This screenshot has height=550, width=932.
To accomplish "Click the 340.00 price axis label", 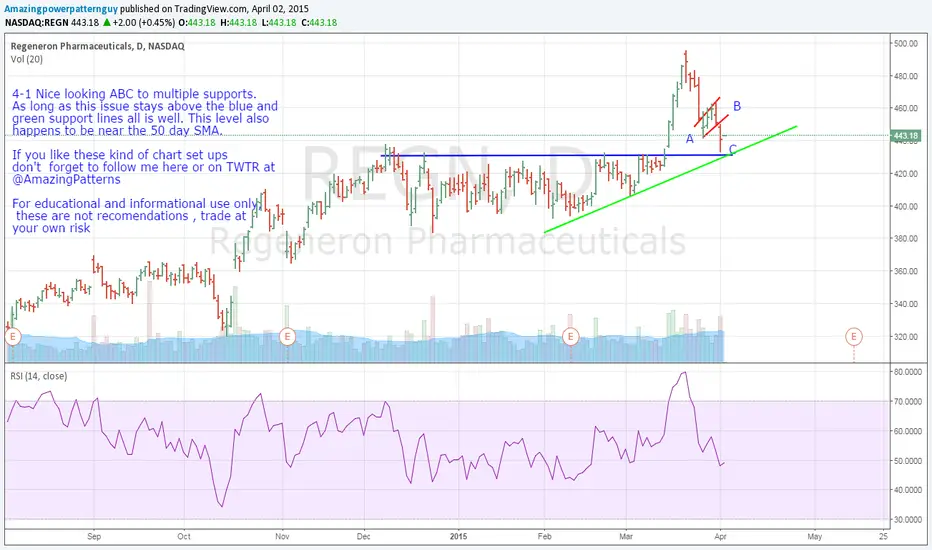I will tap(905, 304).
